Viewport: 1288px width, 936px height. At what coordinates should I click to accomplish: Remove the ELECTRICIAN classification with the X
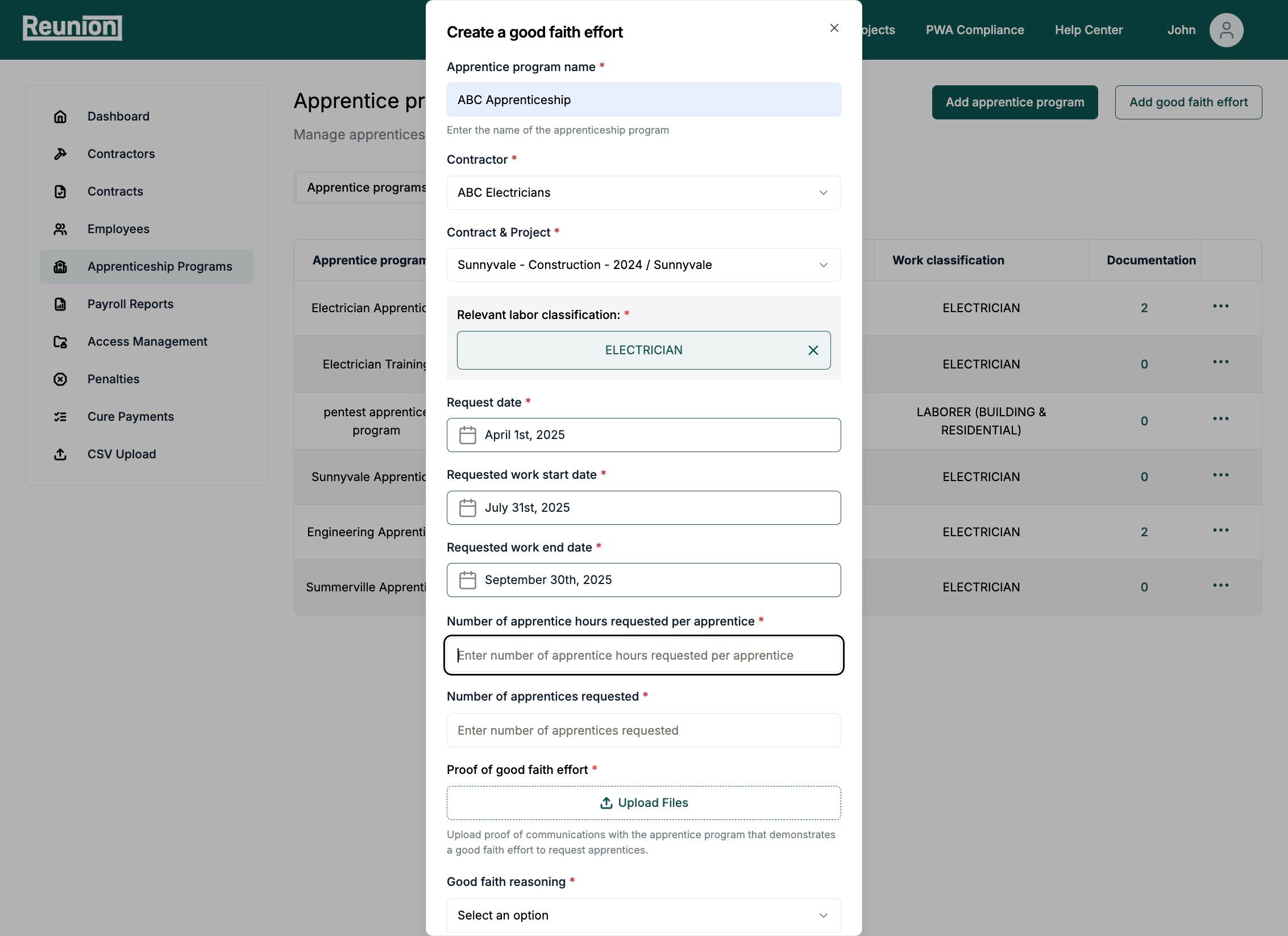813,350
